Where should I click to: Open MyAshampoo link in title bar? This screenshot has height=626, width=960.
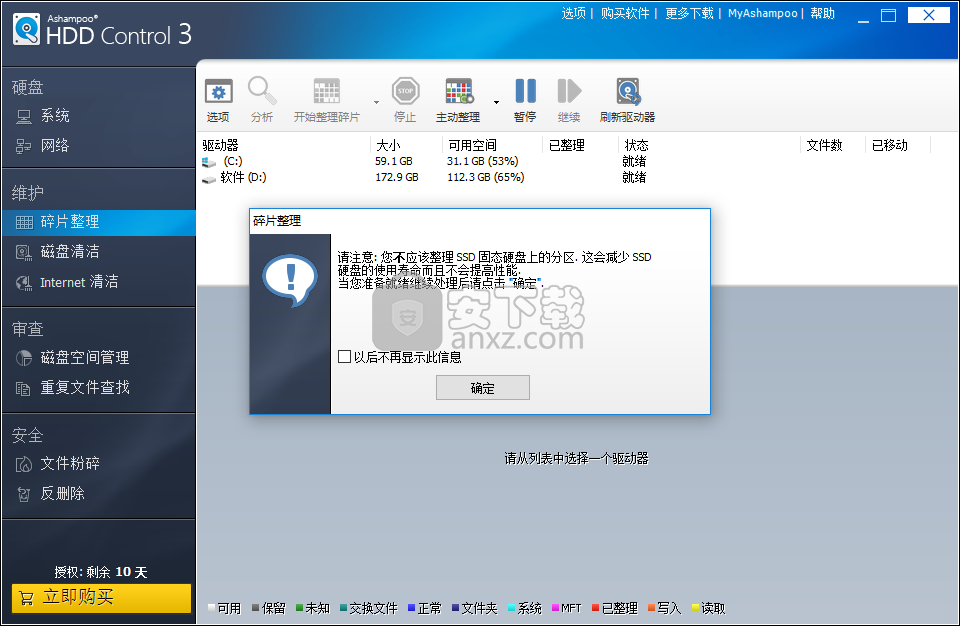(762, 13)
